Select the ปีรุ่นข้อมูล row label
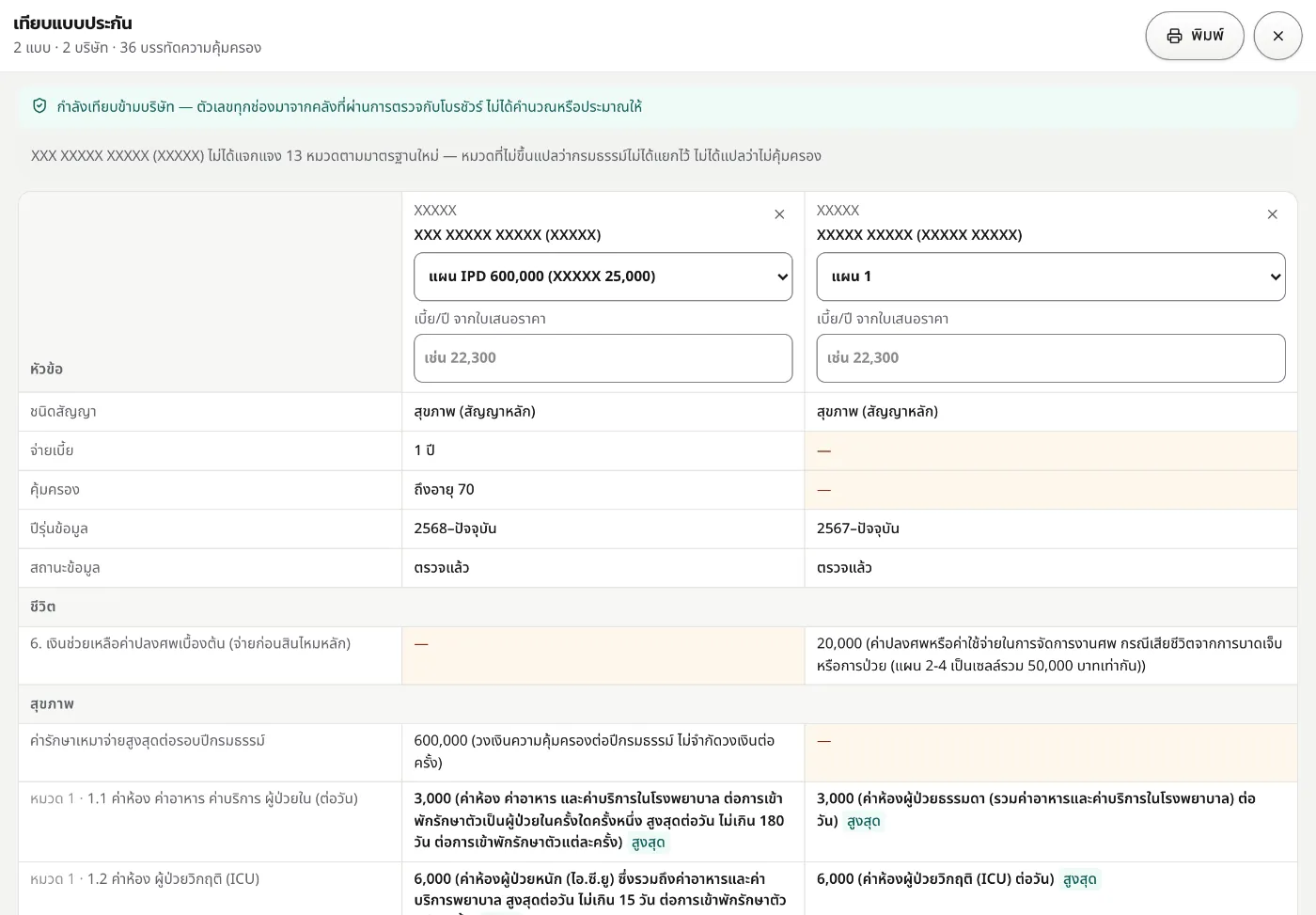This screenshot has height=915, width=1316. [58, 528]
